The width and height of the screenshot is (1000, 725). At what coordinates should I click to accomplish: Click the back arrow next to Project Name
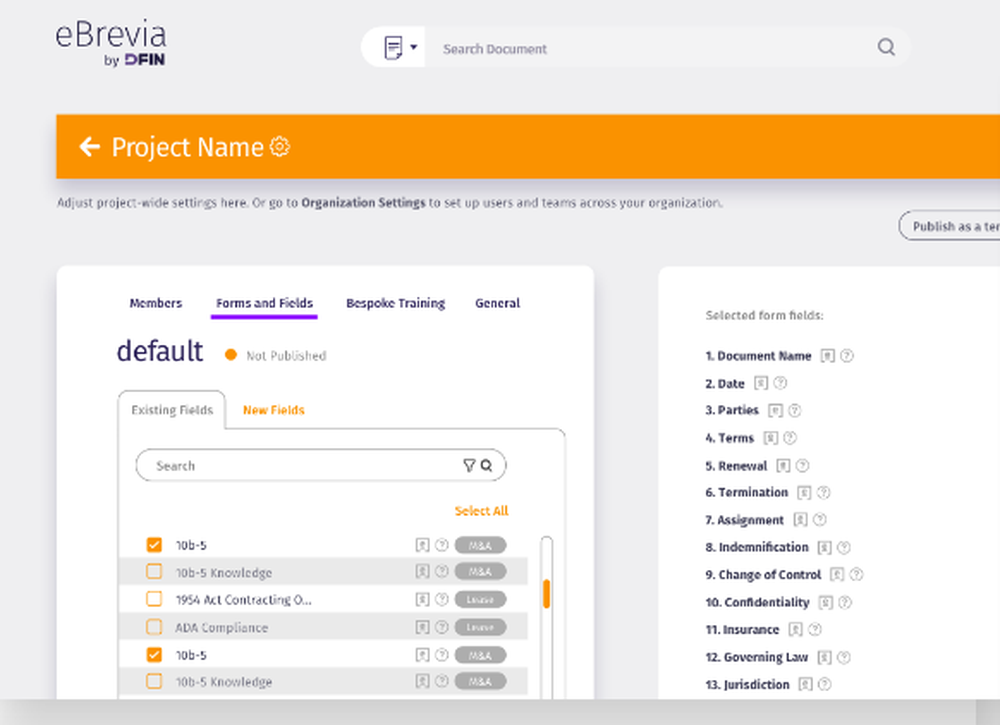[x=89, y=147]
